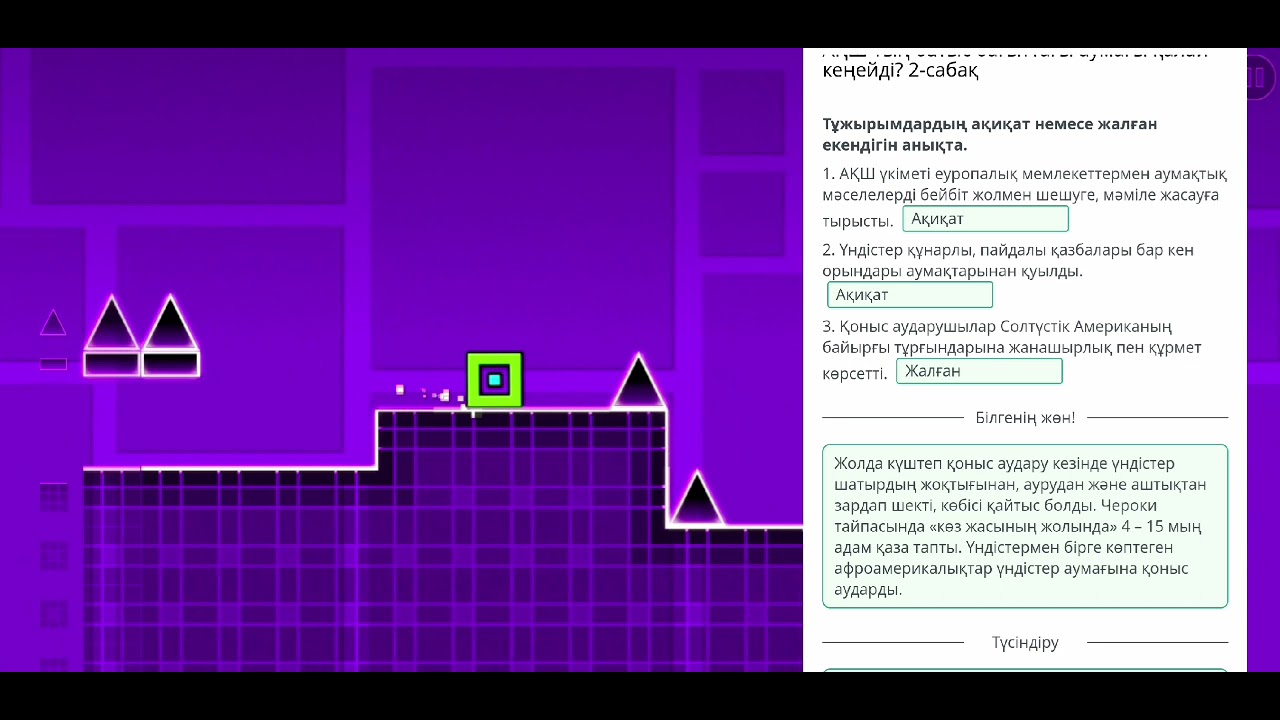
Task: Click the instruction 'Тұжырымдардың ақиқат немесе жалған'
Action: point(990,134)
